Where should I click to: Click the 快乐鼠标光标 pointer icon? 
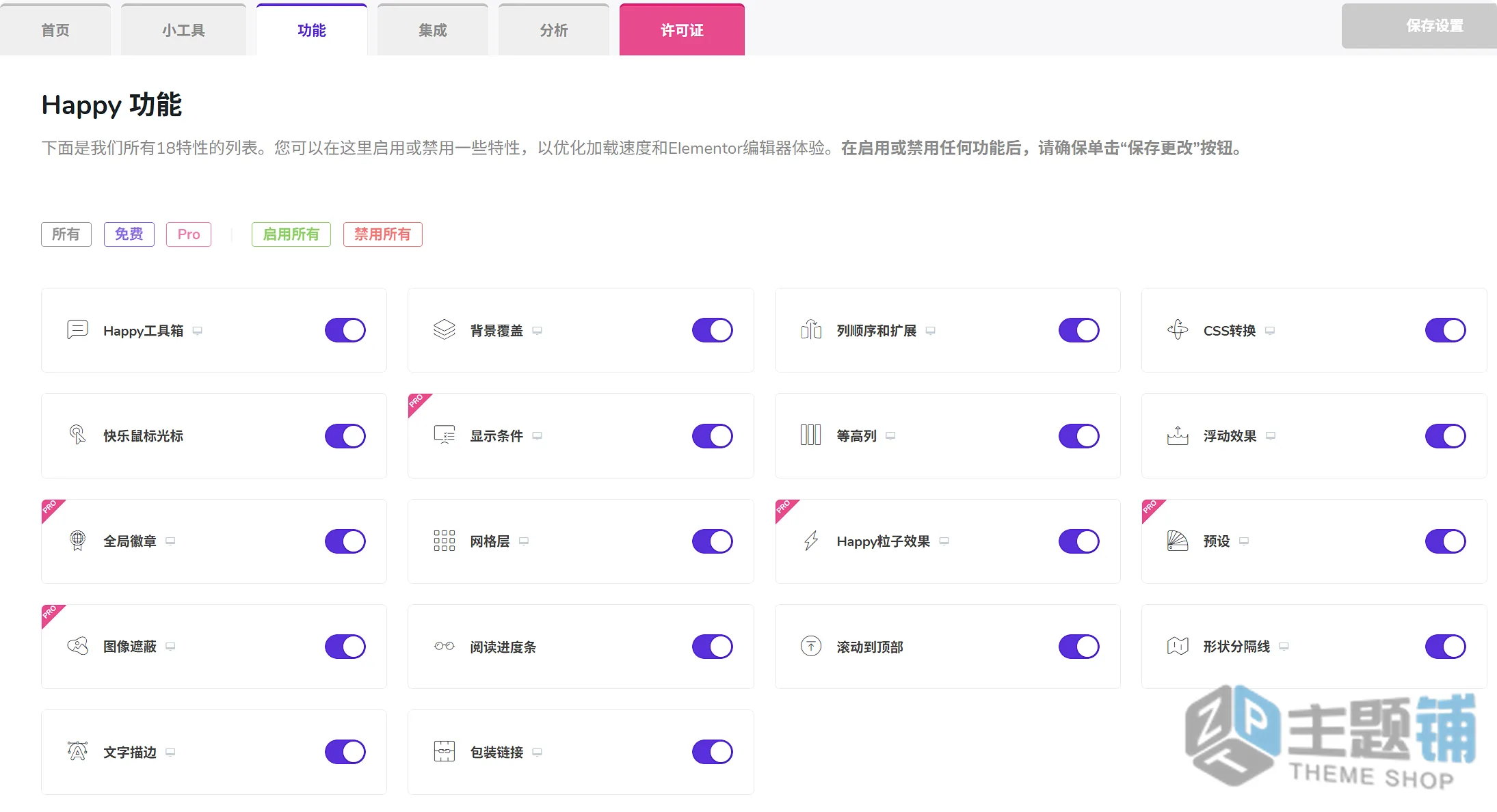pyautogui.click(x=77, y=435)
